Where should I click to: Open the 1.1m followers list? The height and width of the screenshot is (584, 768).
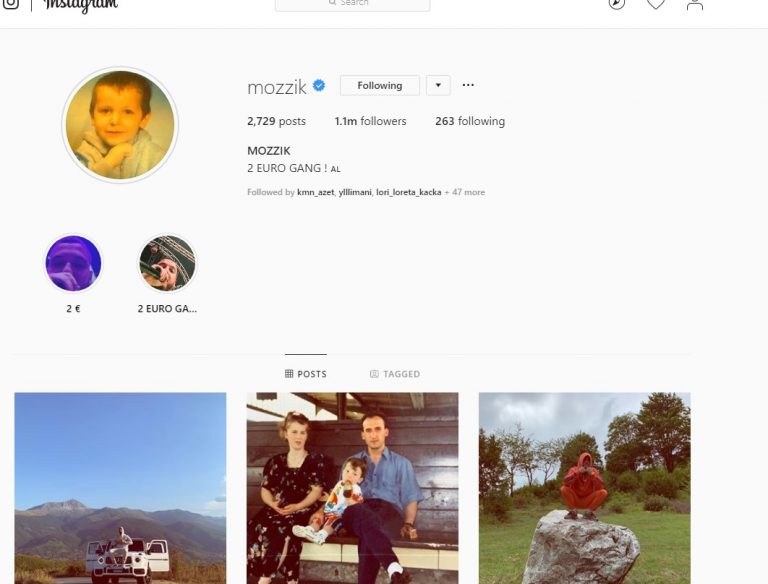click(x=370, y=121)
